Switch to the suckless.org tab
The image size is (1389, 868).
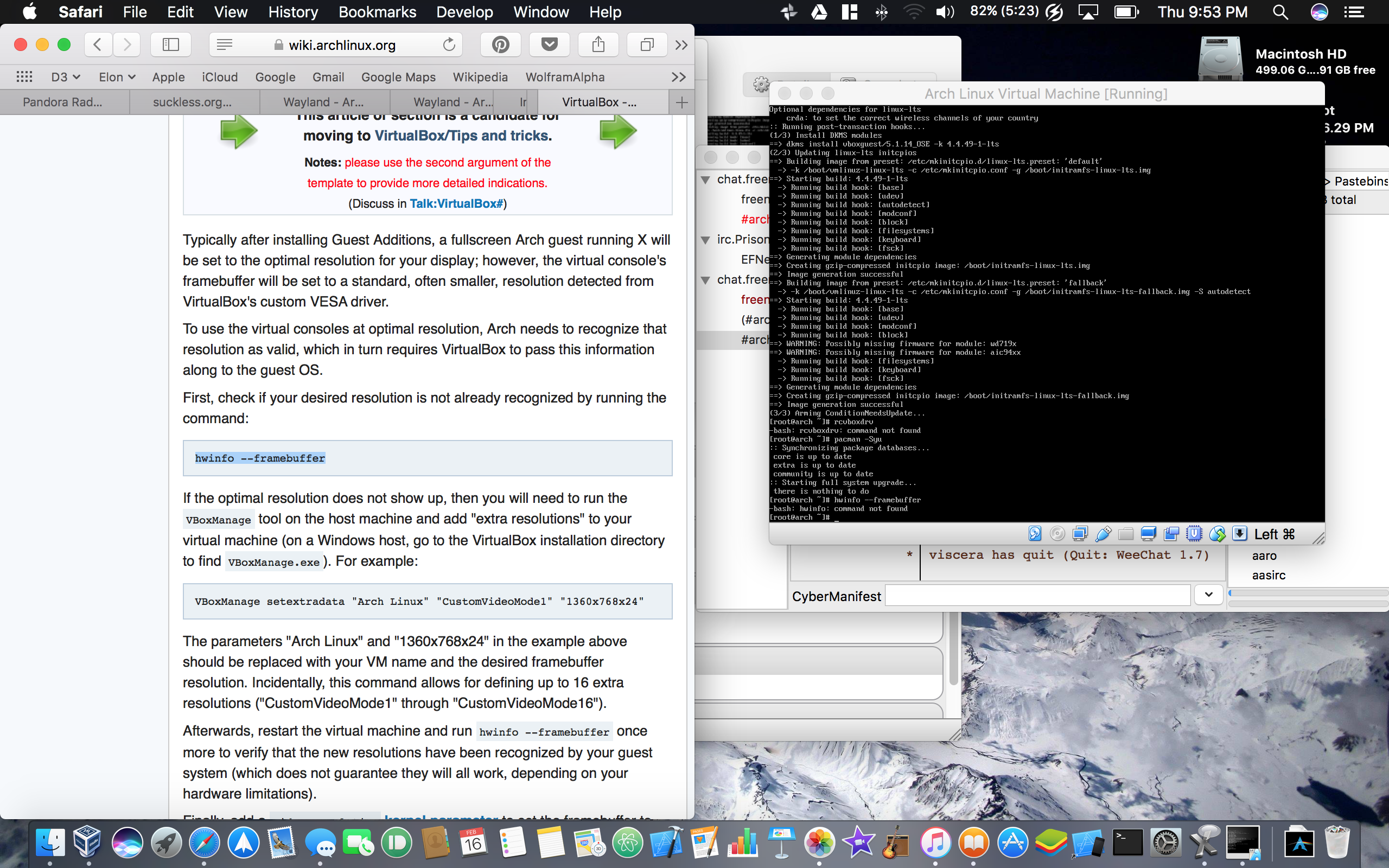pyautogui.click(x=195, y=102)
